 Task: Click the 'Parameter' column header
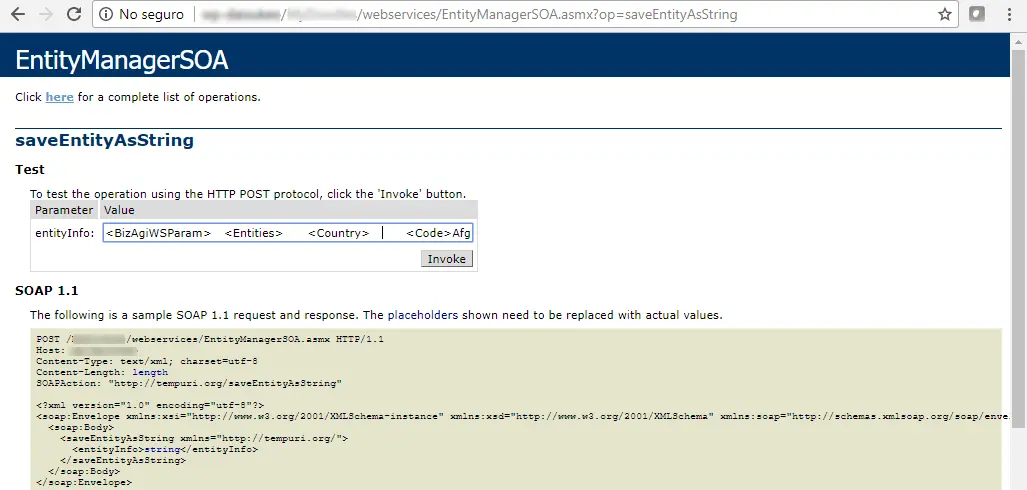[x=64, y=210]
